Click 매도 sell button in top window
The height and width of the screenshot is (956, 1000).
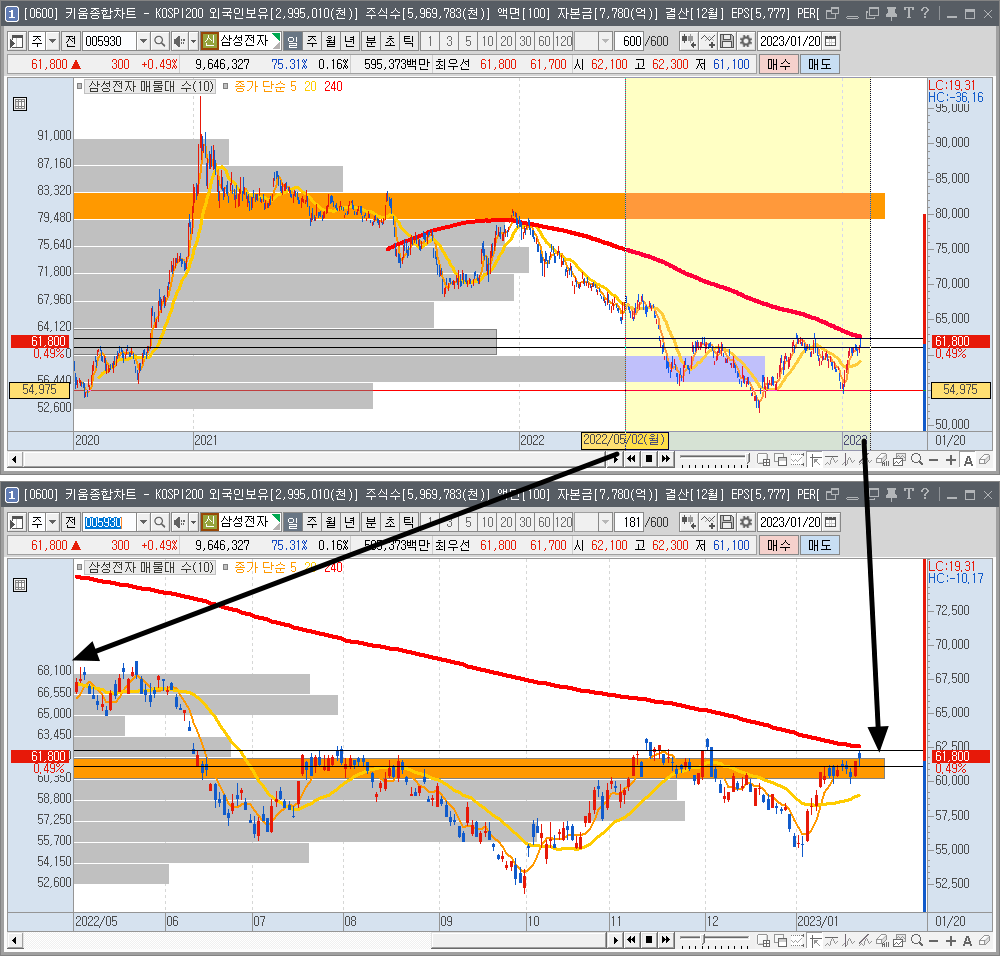click(x=820, y=64)
